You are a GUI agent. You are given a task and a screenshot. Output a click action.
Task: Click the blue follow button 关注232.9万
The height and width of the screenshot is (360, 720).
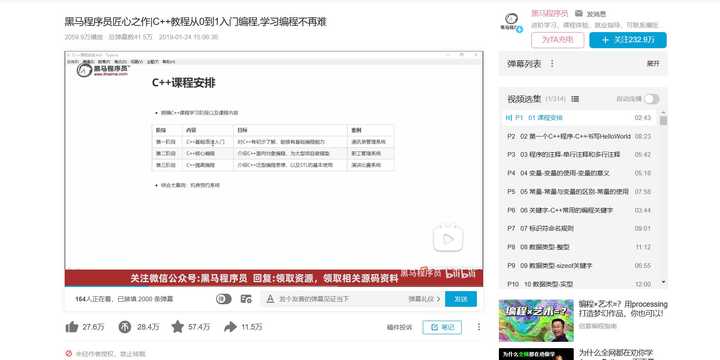628,40
